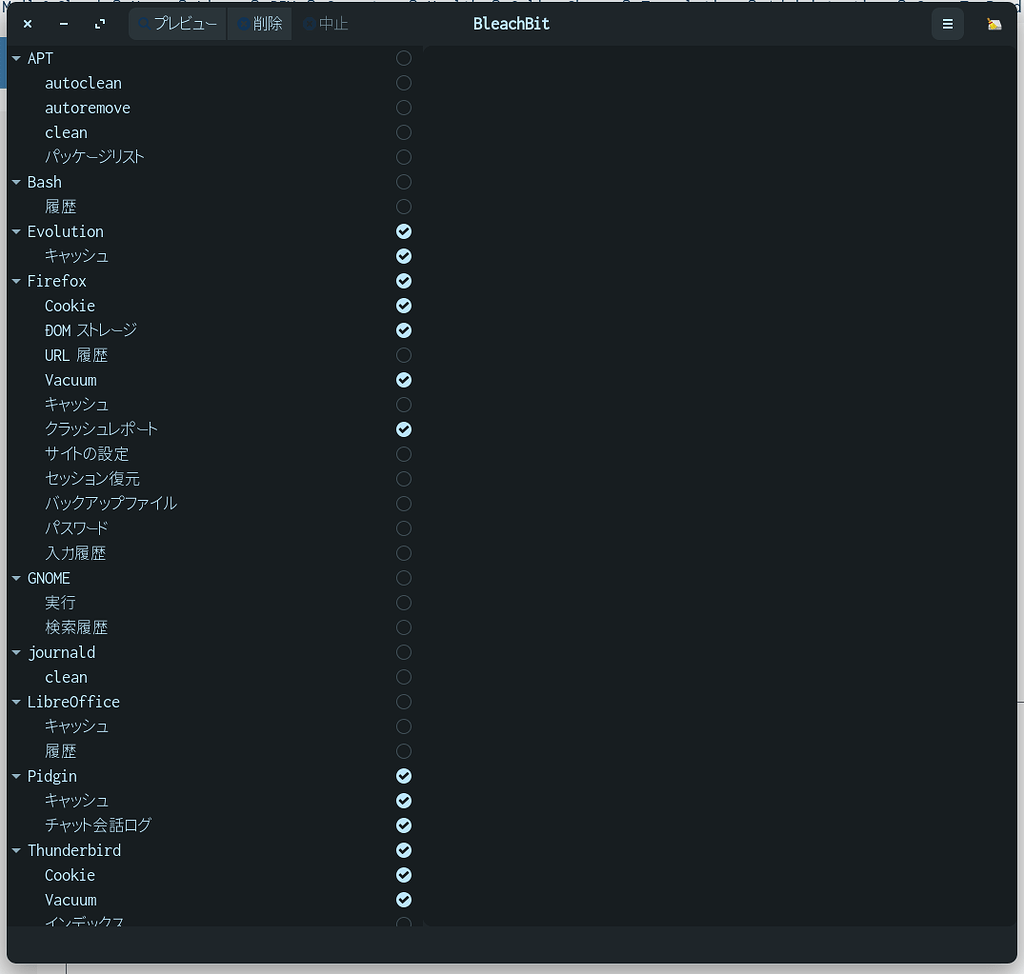Open the hamburger menu in the header bar
This screenshot has width=1024, height=974.
click(x=947, y=23)
